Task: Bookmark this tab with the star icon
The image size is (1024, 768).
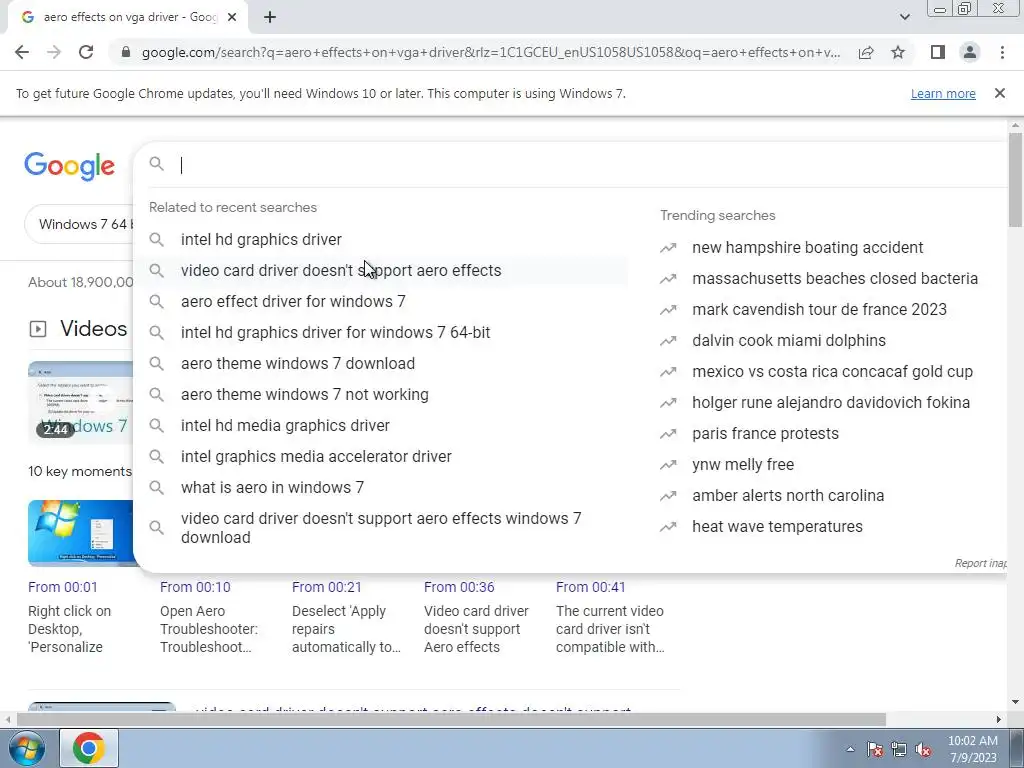Action: pyautogui.click(x=898, y=52)
